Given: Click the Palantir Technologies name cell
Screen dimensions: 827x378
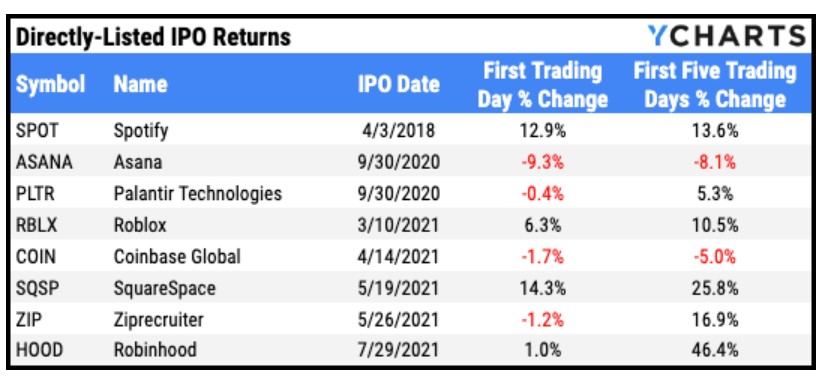Looking at the screenshot, I should [198, 193].
